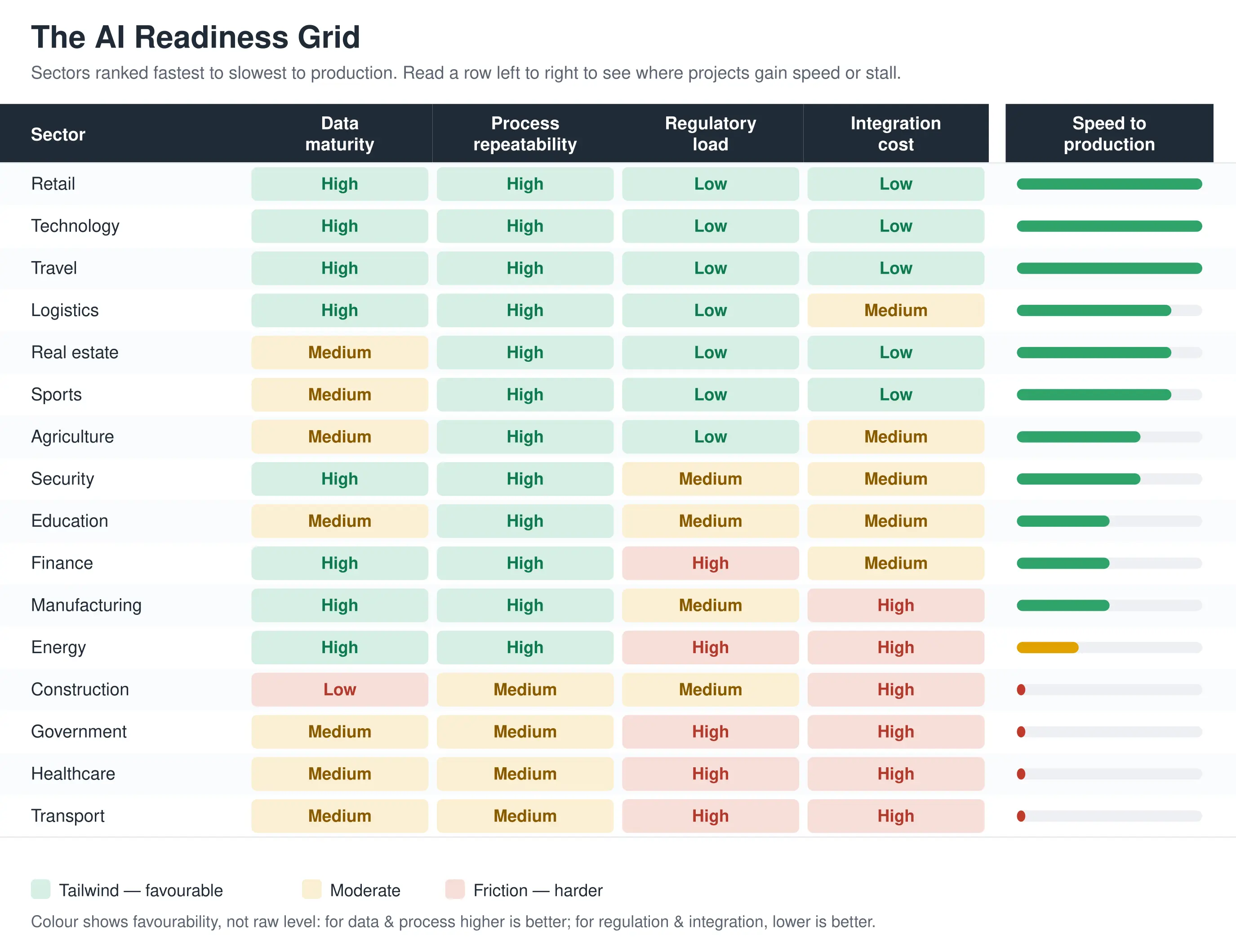Screen dimensions: 1236x952
Task: Click Retail's speed to production bar
Action: (x=1109, y=184)
